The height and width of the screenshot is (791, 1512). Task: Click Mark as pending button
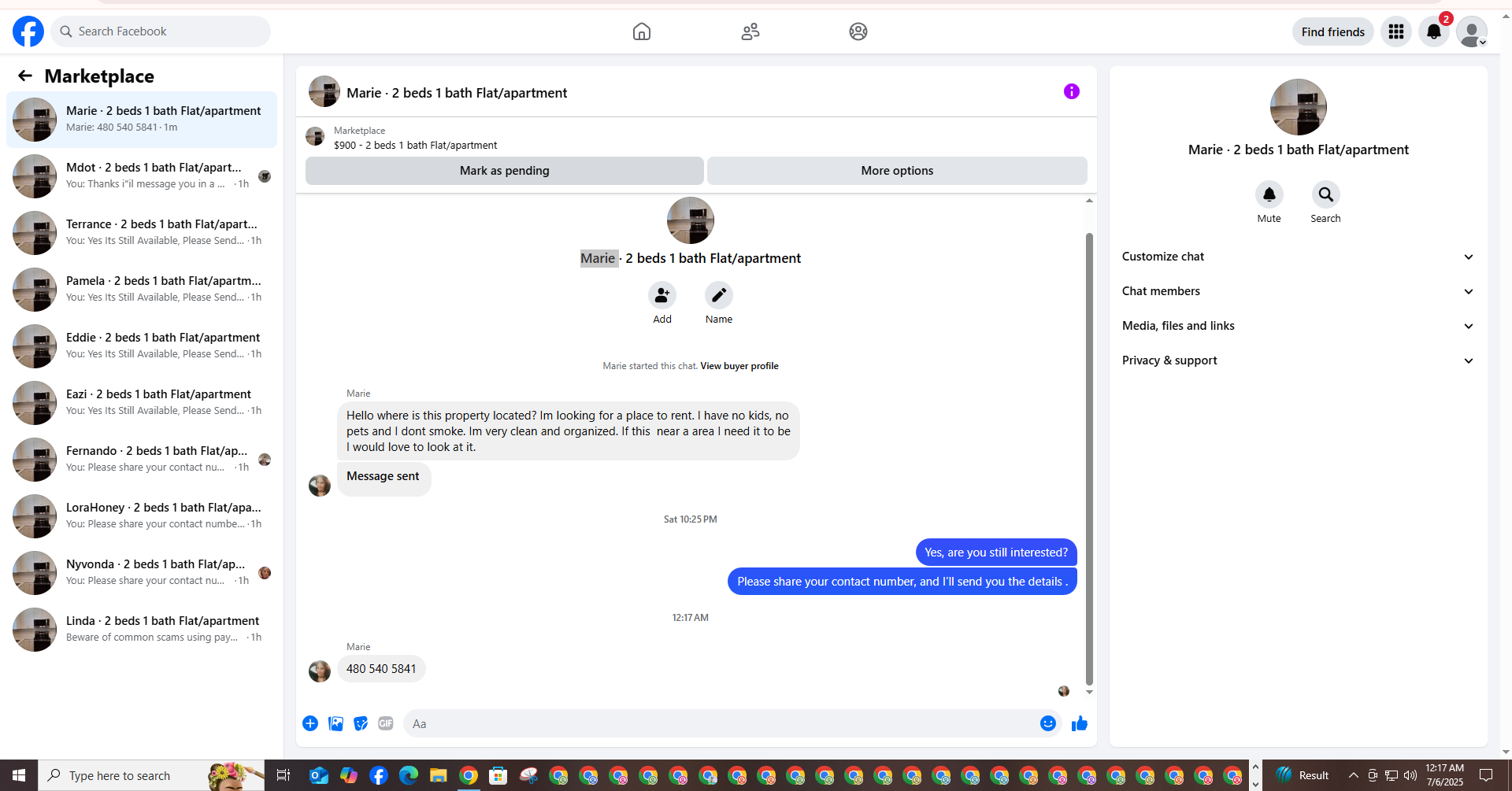tap(505, 171)
